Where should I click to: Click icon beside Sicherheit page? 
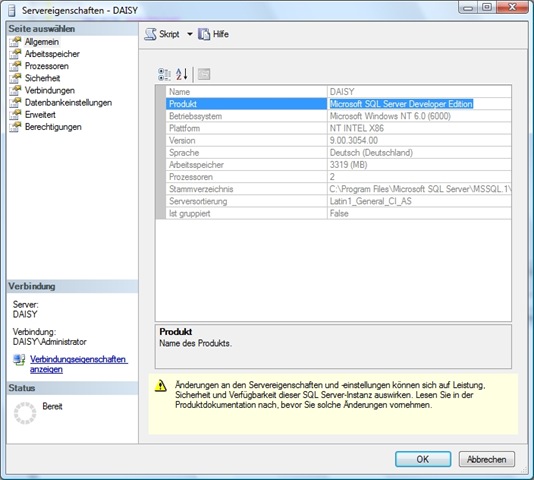coord(15,78)
